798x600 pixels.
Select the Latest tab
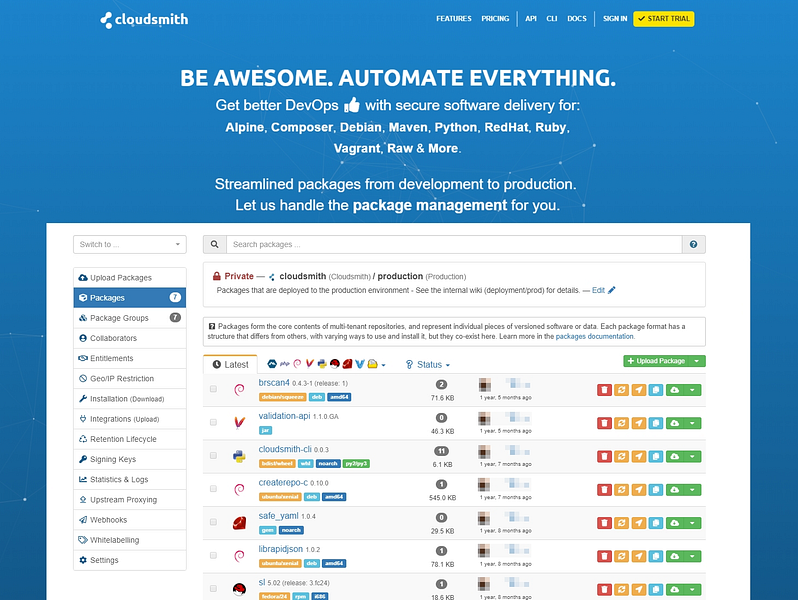coord(231,364)
